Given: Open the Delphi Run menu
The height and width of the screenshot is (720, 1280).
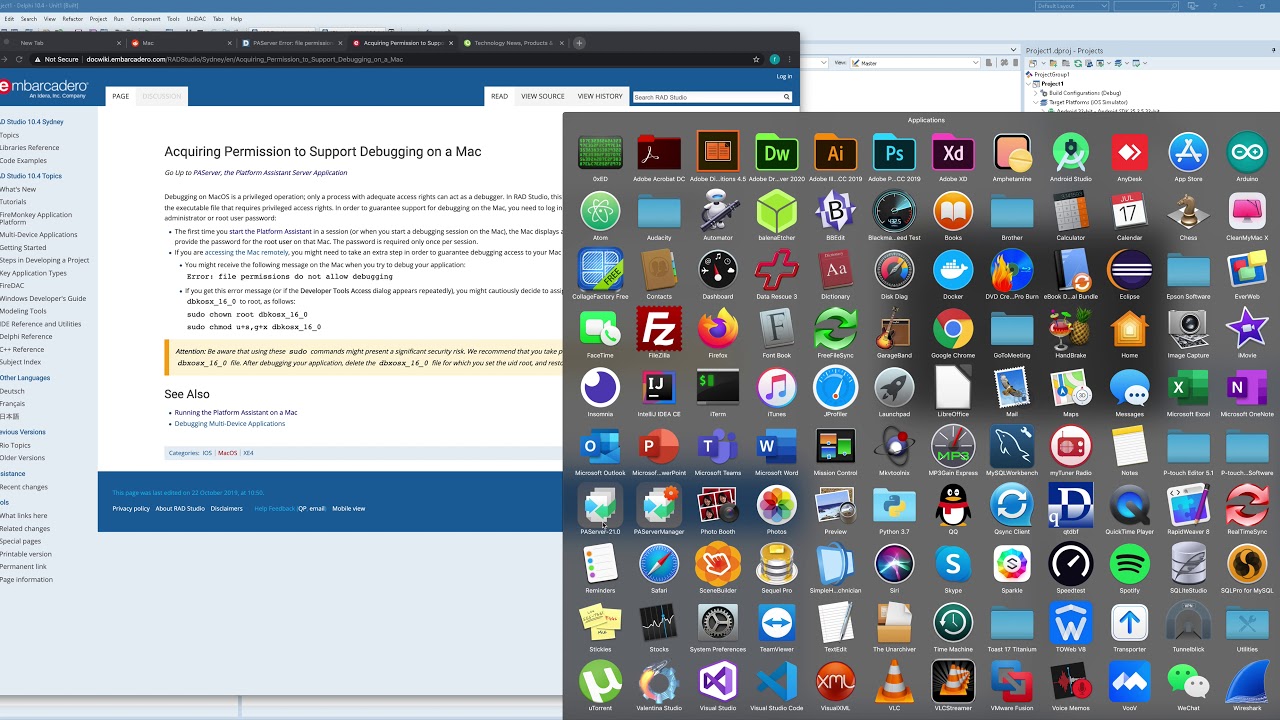Looking at the screenshot, I should point(119,19).
